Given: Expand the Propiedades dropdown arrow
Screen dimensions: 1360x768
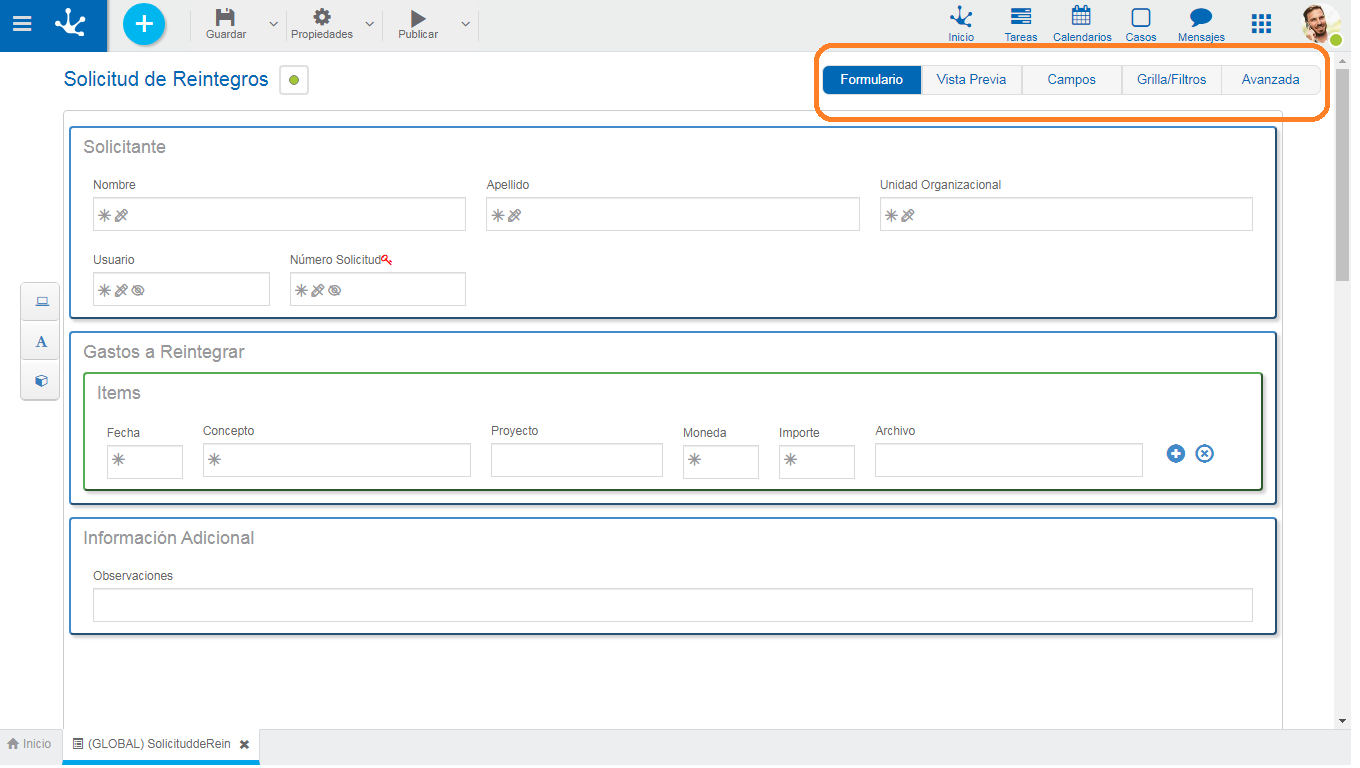Looking at the screenshot, I should pyautogui.click(x=369, y=24).
